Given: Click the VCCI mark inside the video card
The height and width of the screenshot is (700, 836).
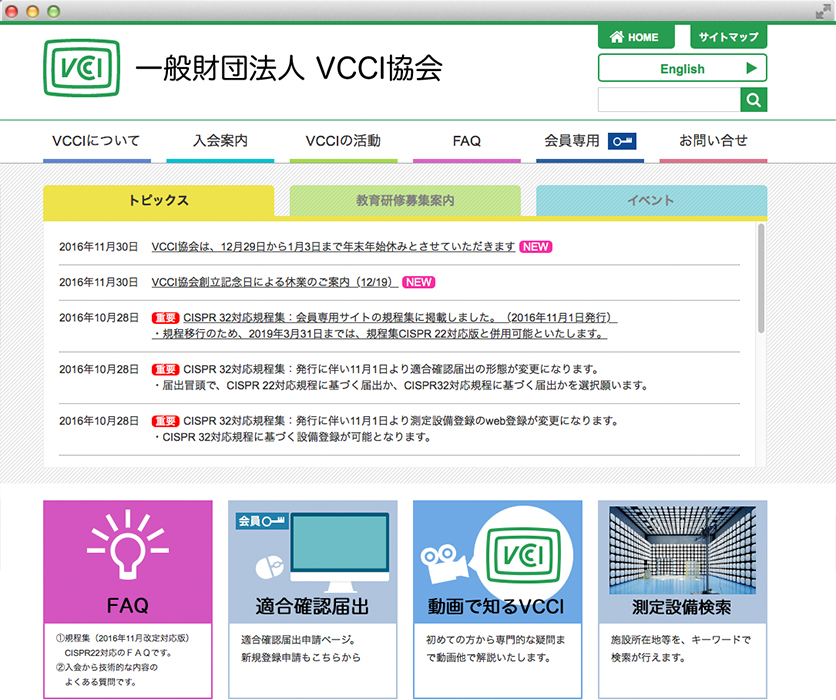Looking at the screenshot, I should 524,555.
